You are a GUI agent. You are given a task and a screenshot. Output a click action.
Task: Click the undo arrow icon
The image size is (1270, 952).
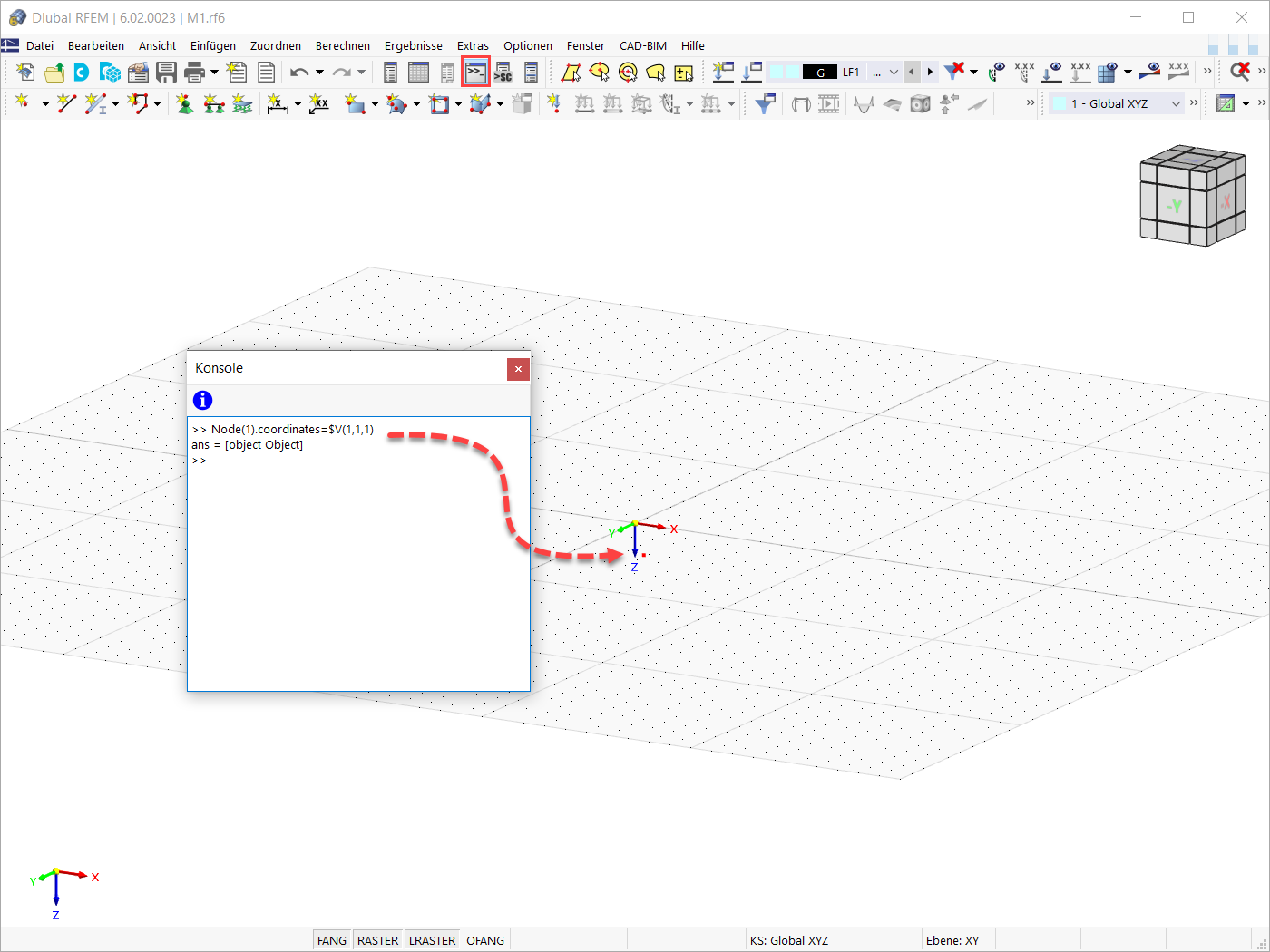[x=299, y=72]
